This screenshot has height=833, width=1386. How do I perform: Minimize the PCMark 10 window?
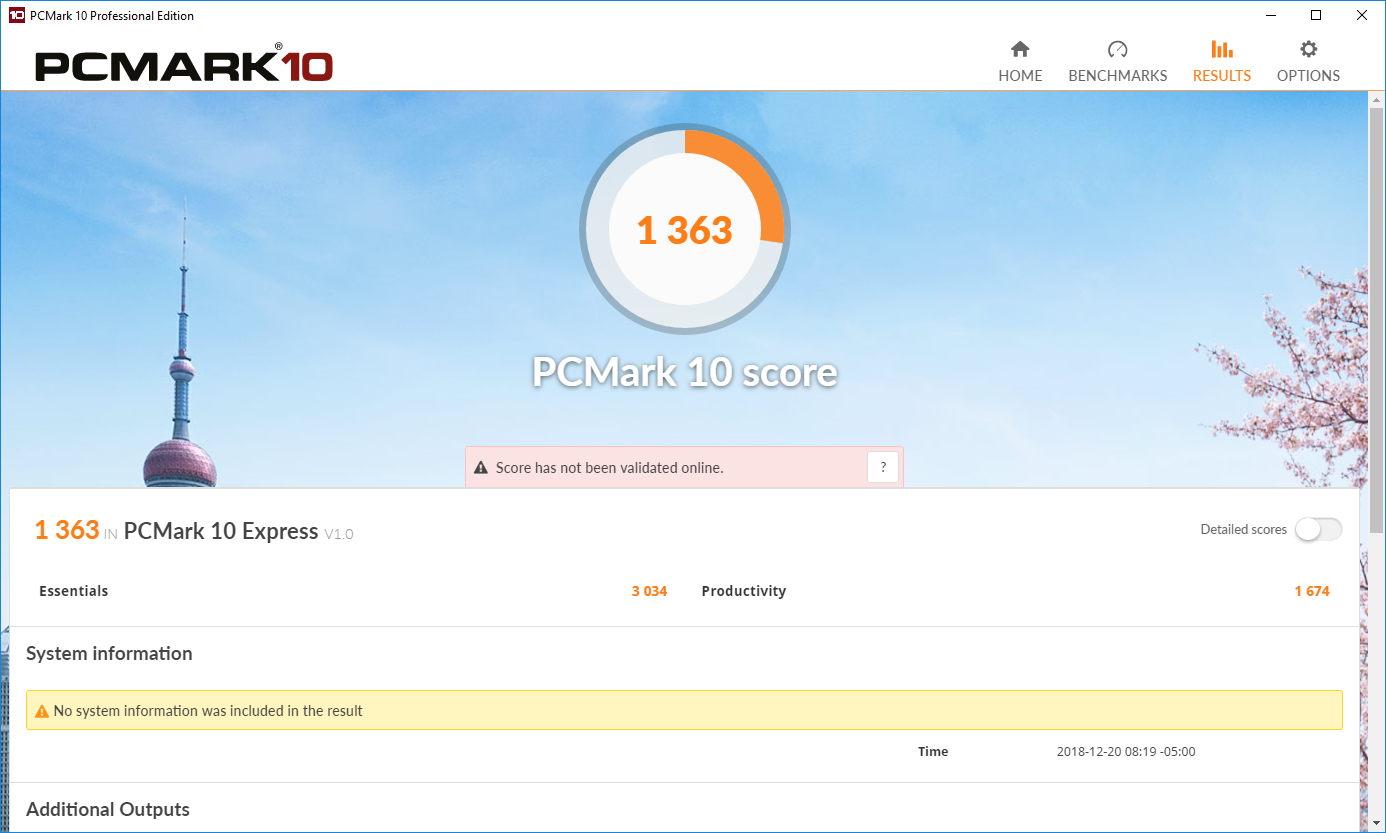tap(1271, 15)
